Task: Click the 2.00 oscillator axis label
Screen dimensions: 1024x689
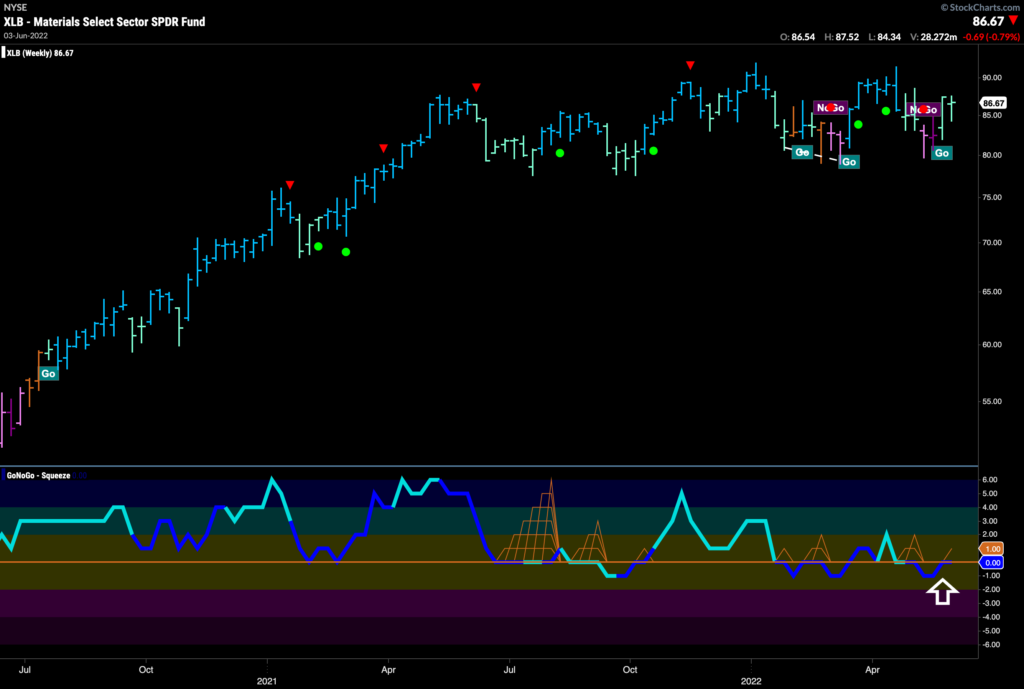Action: 990,534
